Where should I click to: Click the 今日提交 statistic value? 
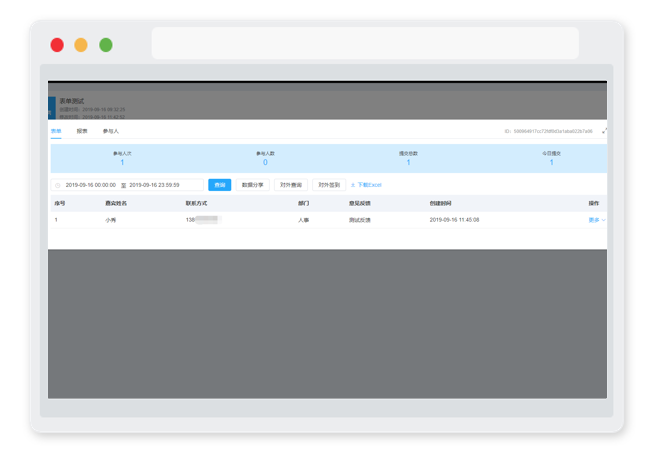tap(551, 162)
